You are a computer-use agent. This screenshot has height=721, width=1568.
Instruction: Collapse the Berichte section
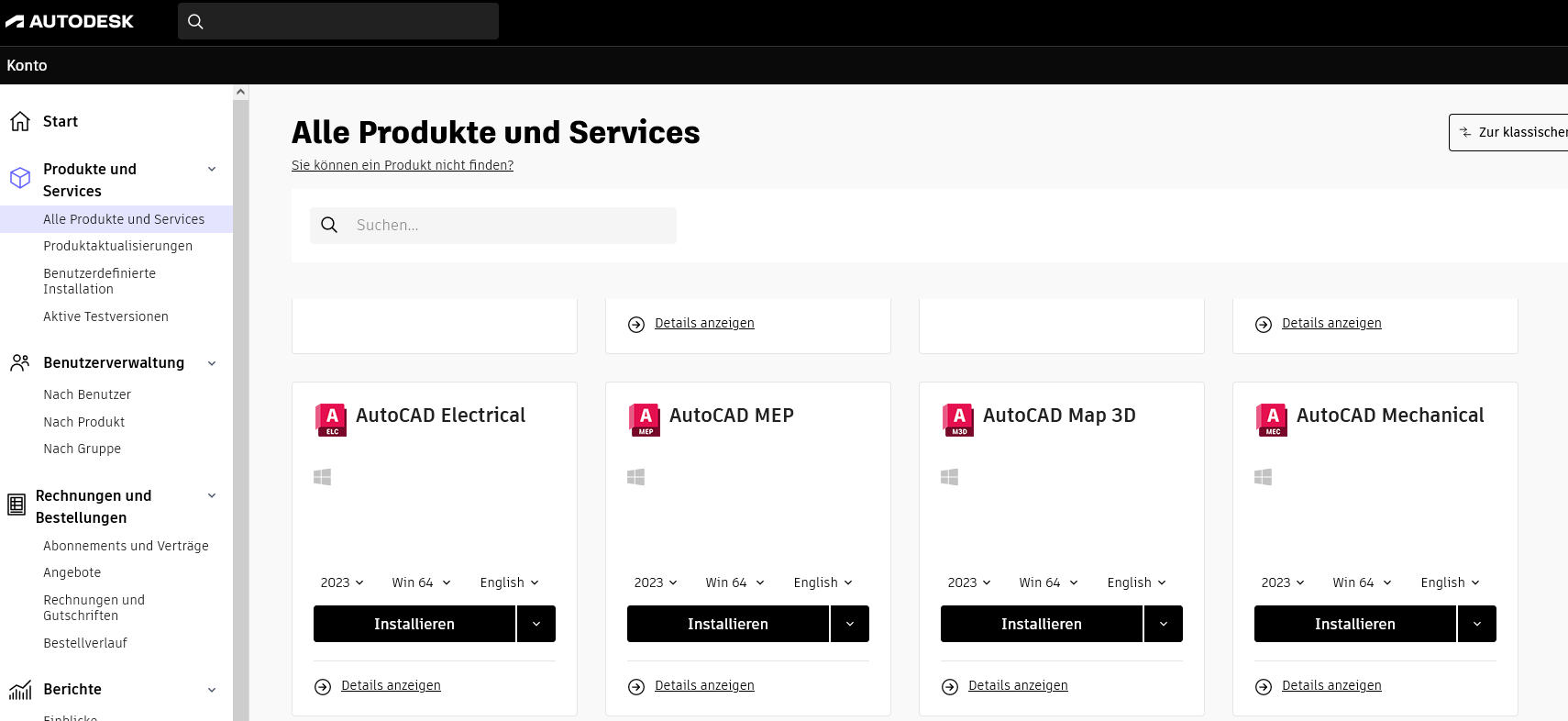coord(212,690)
